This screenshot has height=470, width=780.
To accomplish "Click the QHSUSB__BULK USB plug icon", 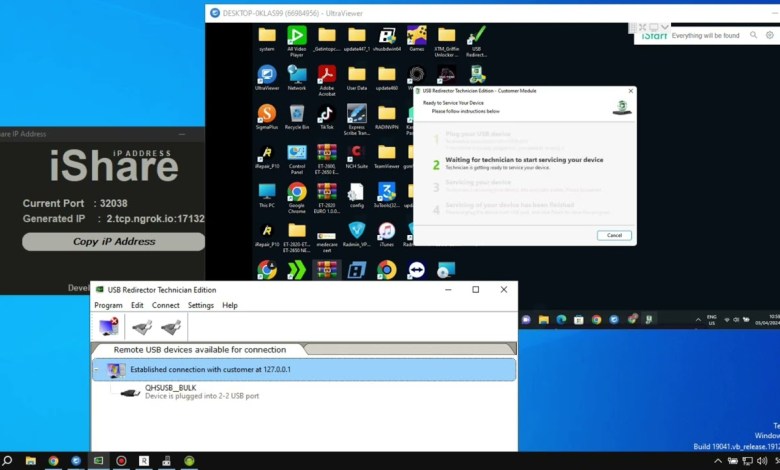I will [130, 393].
